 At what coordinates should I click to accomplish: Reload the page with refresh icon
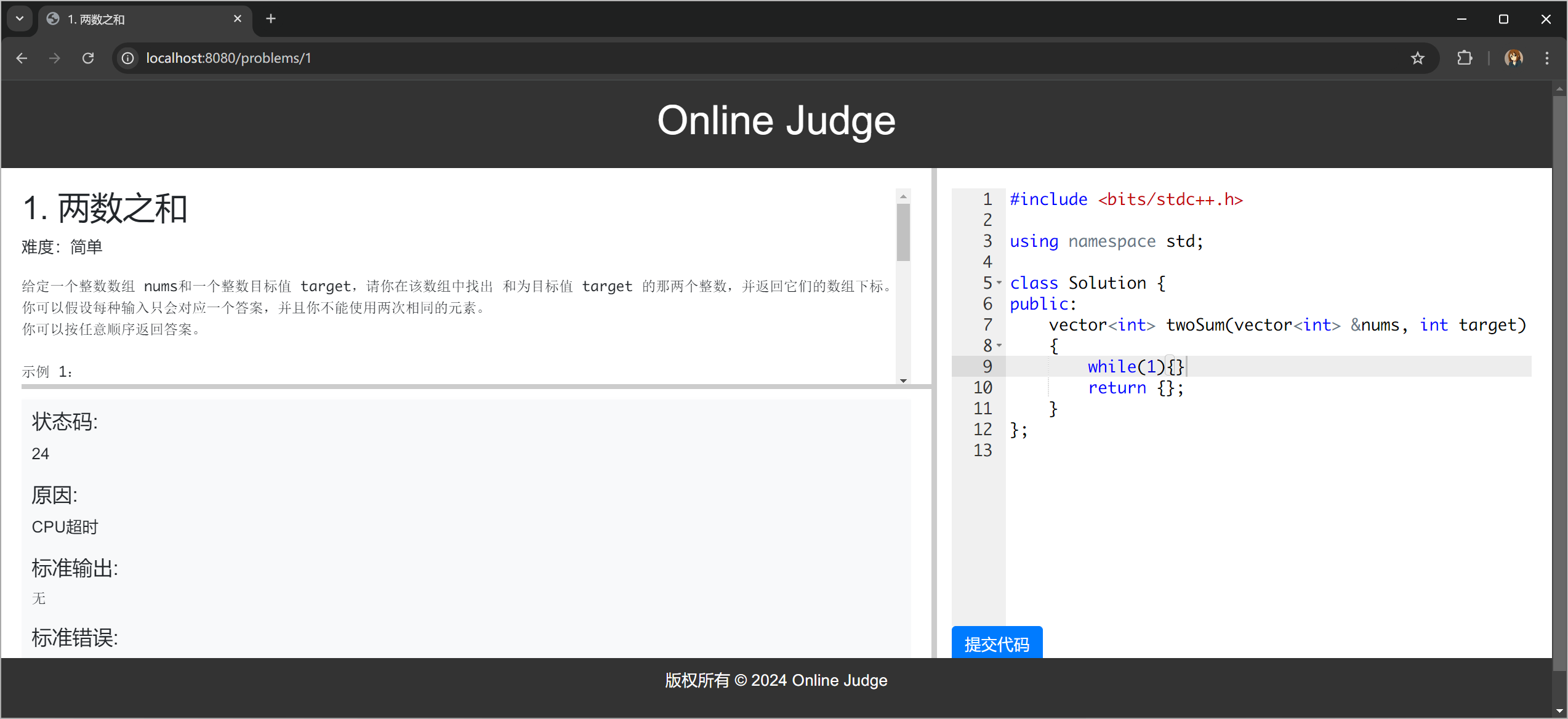coord(88,58)
